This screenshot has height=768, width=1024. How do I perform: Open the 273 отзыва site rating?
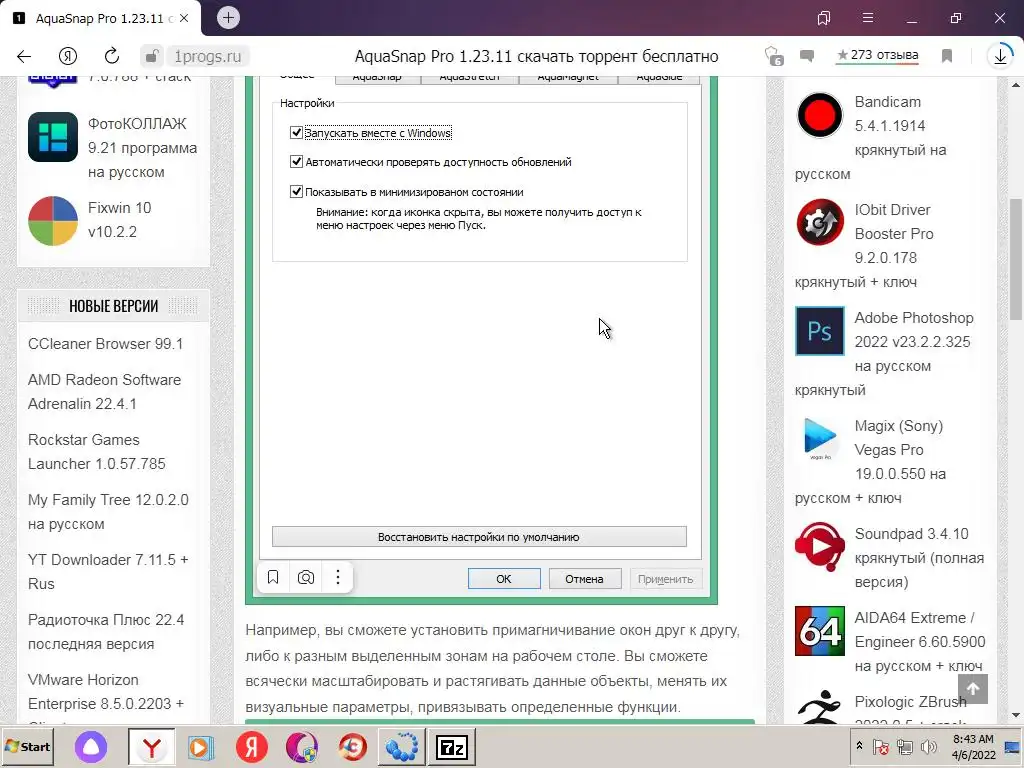[x=878, y=56]
